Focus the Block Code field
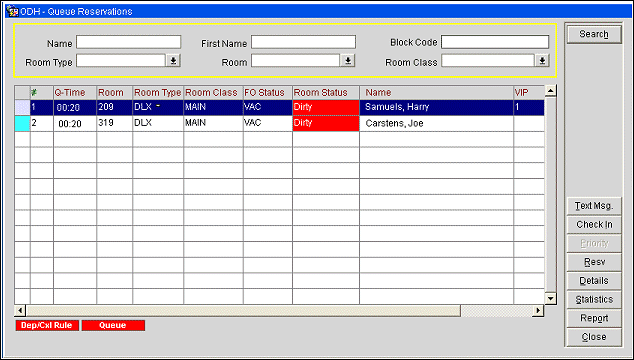 click(495, 42)
